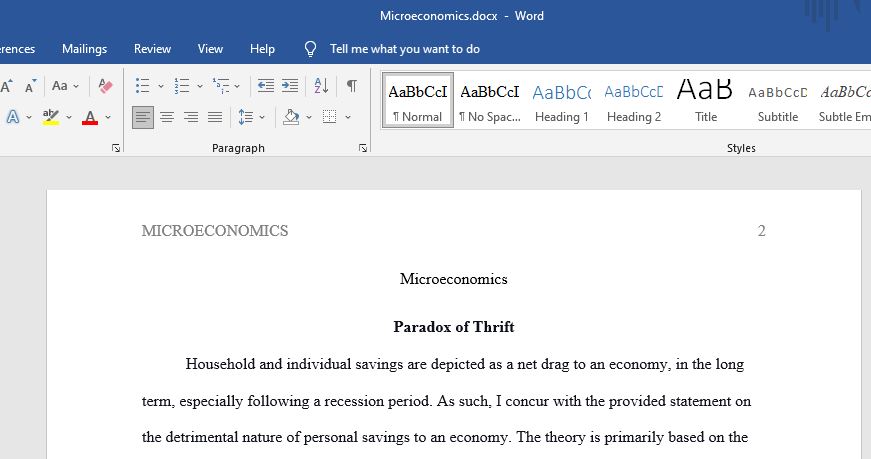
Task: Open Paragraph settings dialog launcher
Action: click(x=363, y=148)
